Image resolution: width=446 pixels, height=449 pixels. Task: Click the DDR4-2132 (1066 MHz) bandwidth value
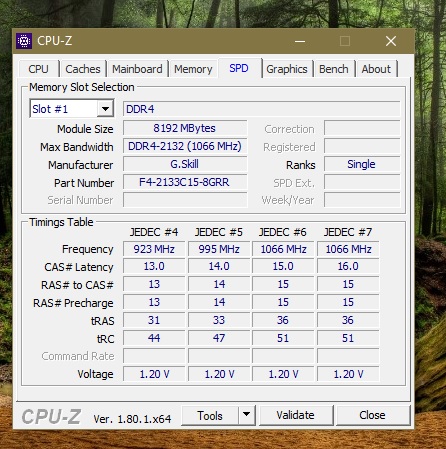(x=185, y=146)
